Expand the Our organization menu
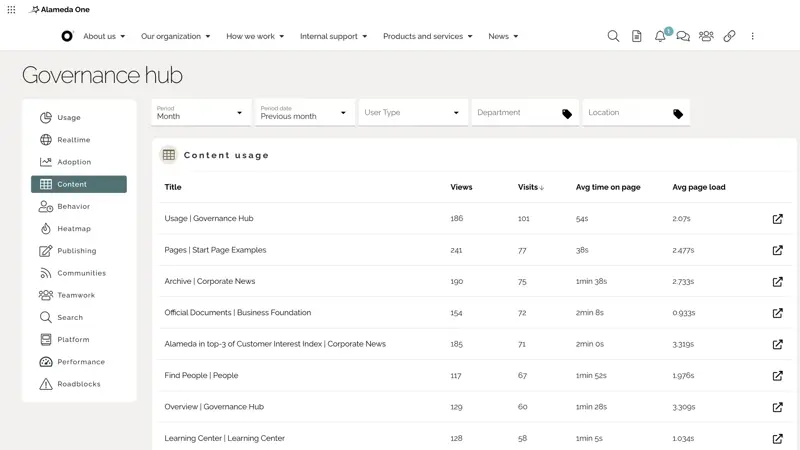This screenshot has width=800, height=450. [x=176, y=36]
